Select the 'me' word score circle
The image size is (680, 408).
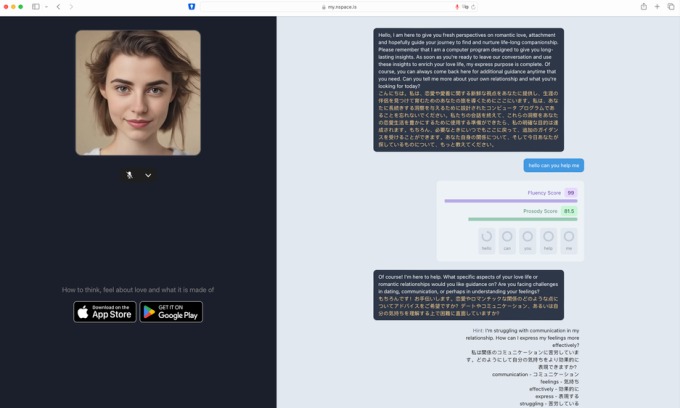pyautogui.click(x=569, y=240)
